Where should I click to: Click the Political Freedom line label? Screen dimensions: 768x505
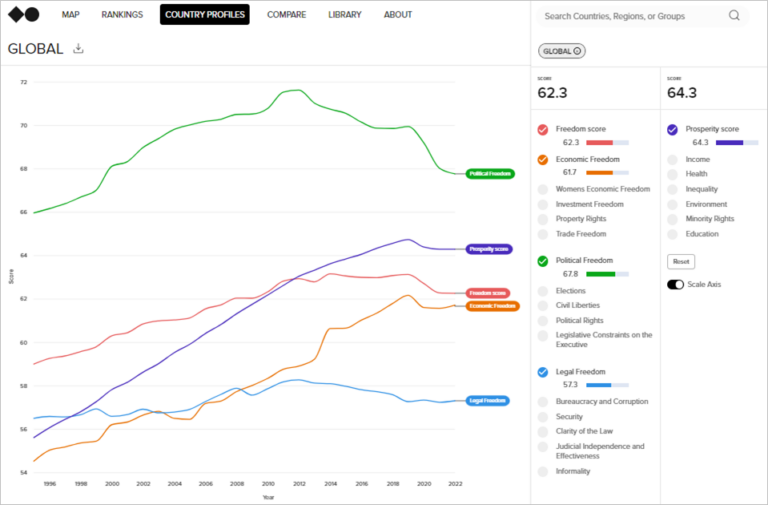(x=490, y=173)
